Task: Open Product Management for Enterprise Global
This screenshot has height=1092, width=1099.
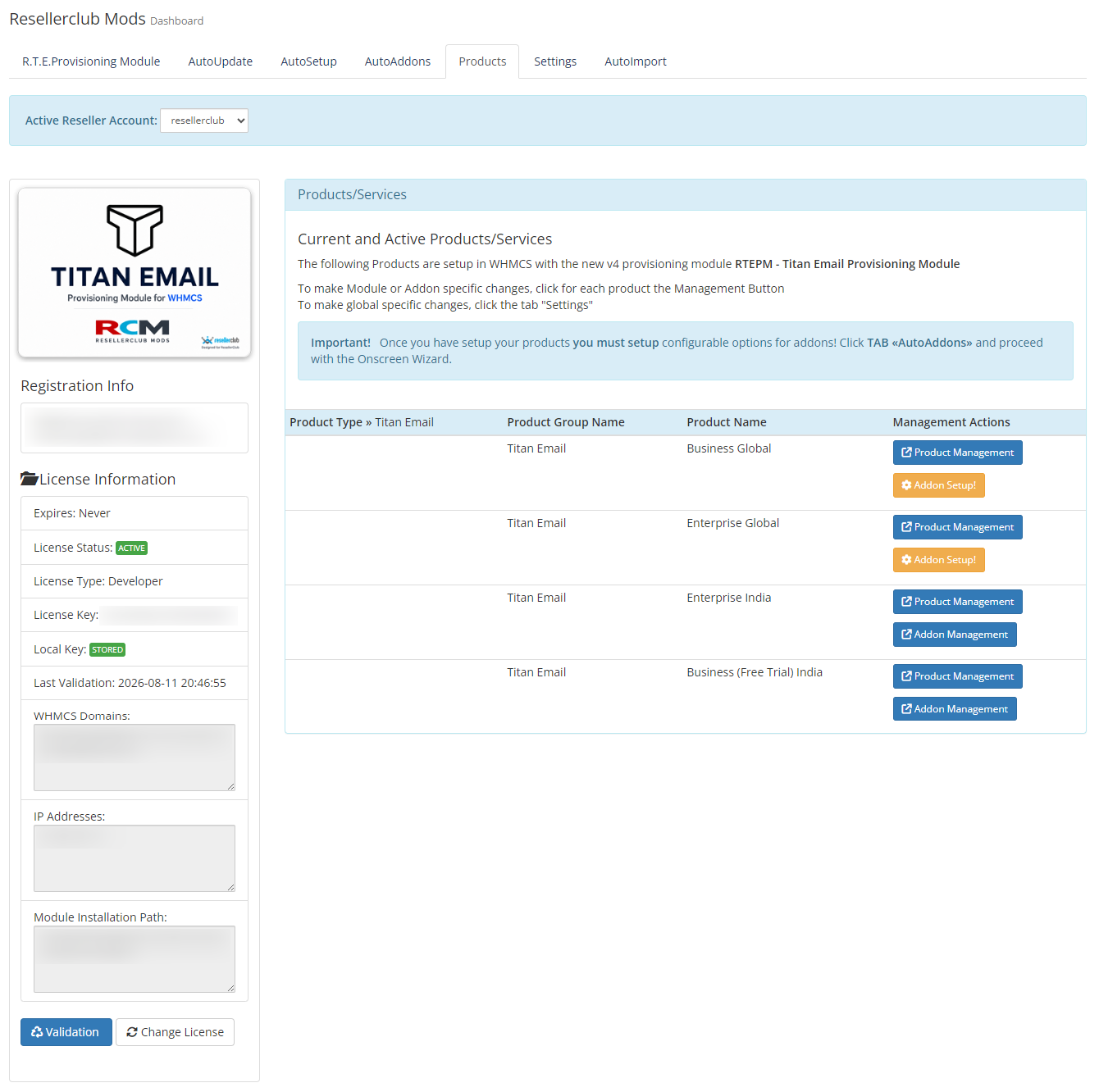Action: coord(957,527)
